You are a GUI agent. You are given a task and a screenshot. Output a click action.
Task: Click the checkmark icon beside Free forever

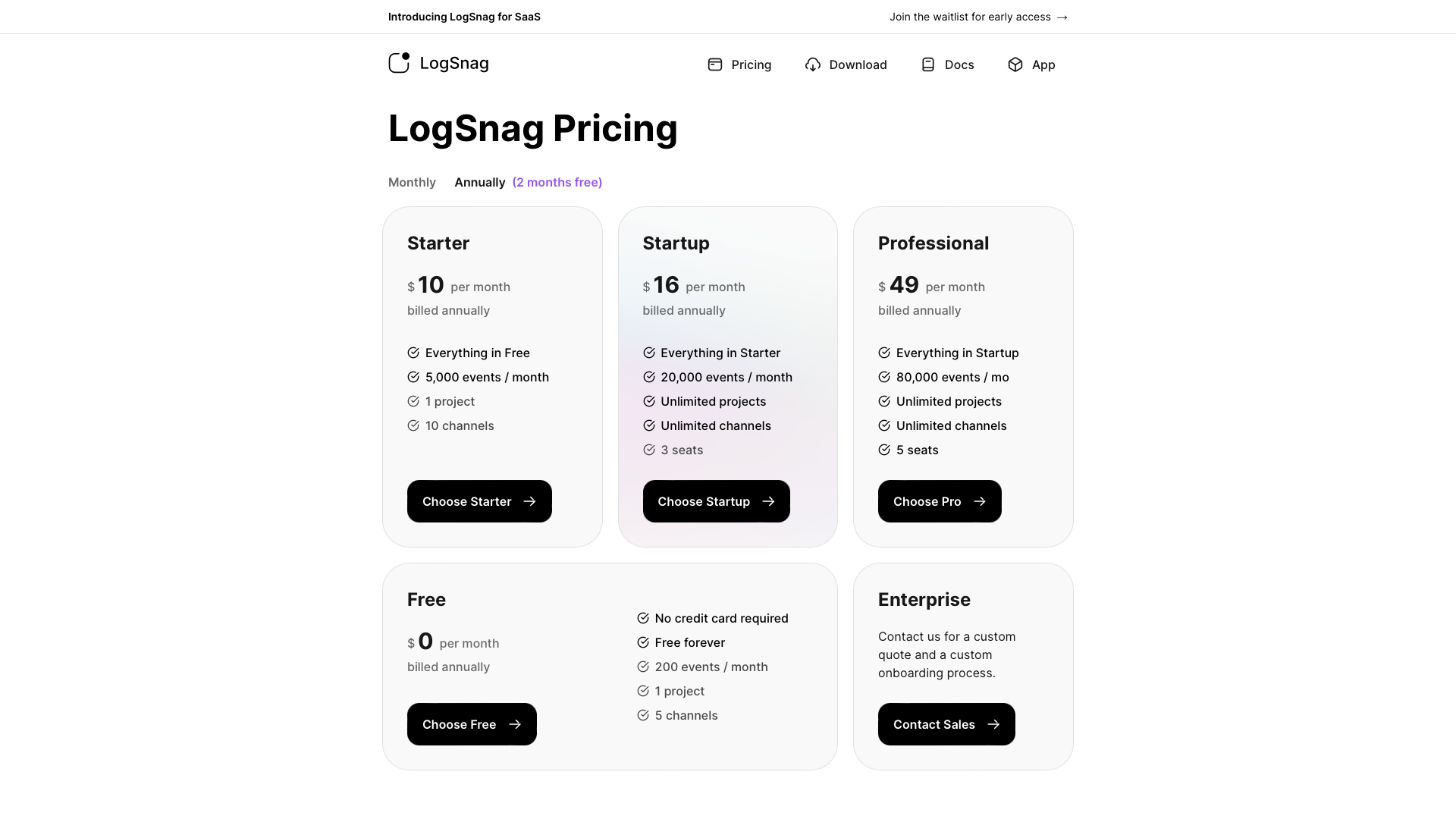643,642
